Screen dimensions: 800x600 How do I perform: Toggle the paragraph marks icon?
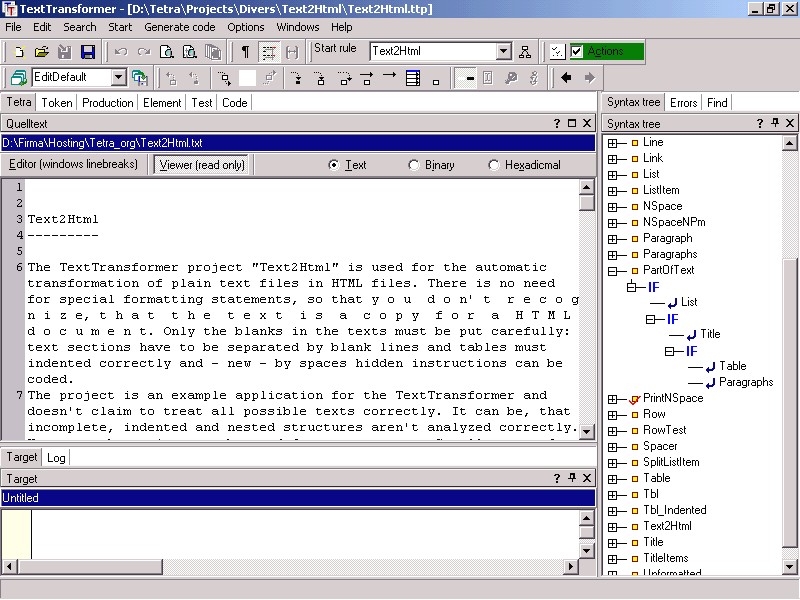(x=245, y=51)
